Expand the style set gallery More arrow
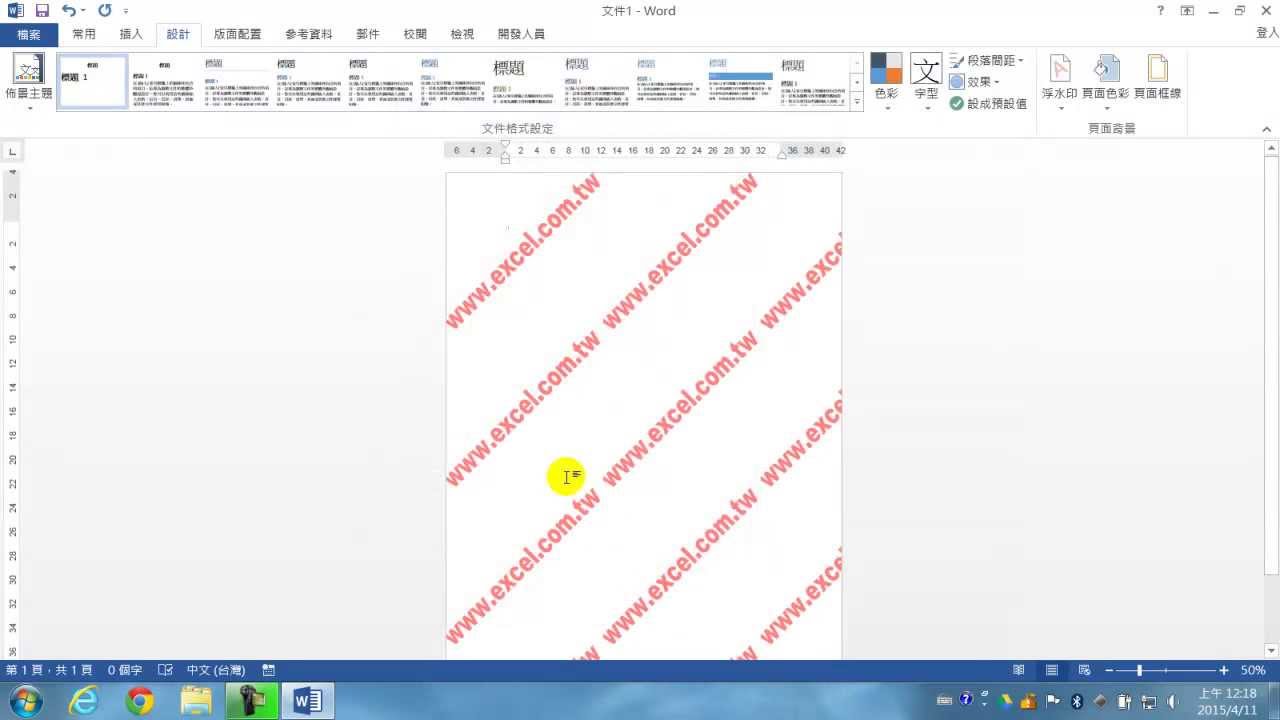 [x=857, y=102]
